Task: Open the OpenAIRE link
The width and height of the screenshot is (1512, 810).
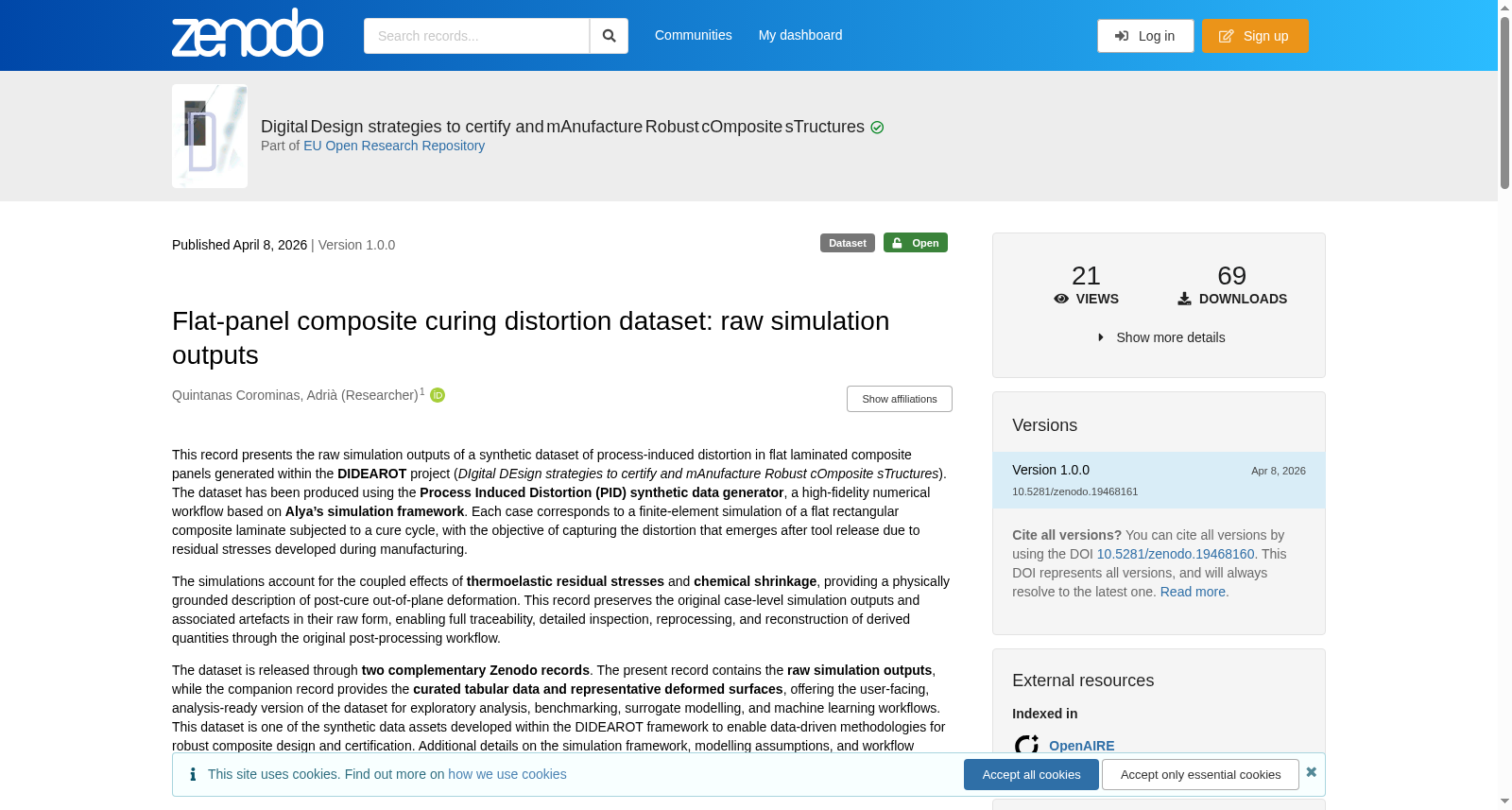Action: (x=1081, y=746)
